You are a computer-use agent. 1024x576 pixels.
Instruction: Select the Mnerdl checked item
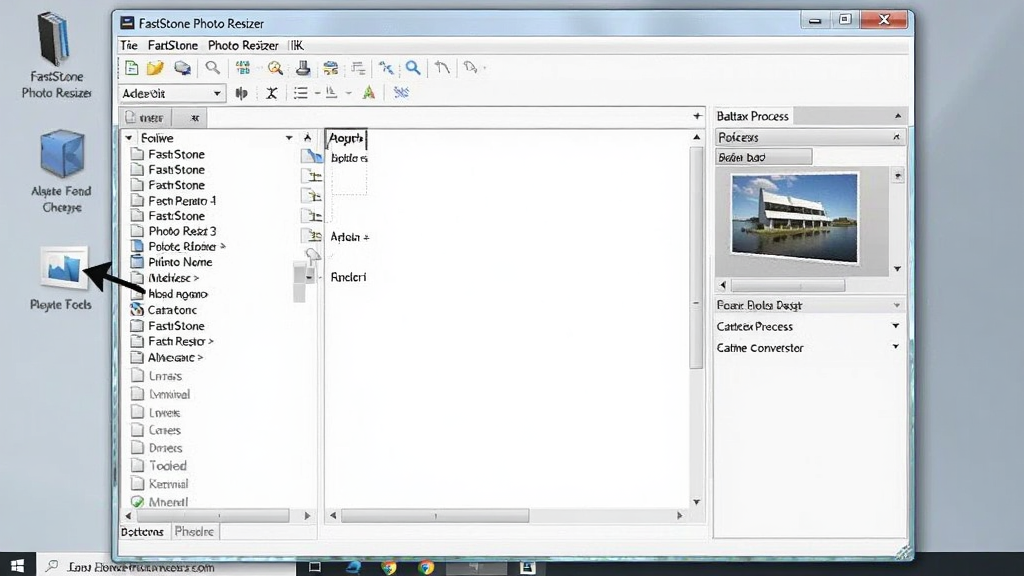coord(159,502)
